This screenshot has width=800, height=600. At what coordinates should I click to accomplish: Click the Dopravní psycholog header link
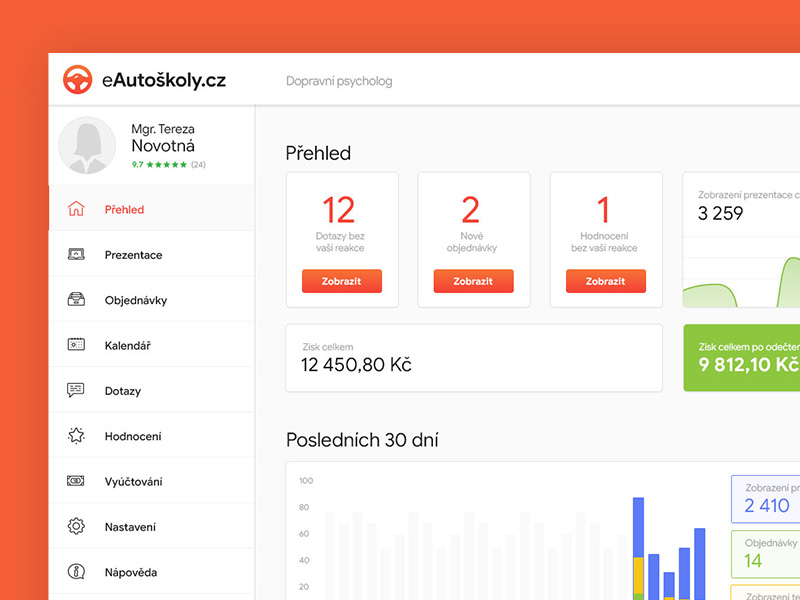point(339,81)
